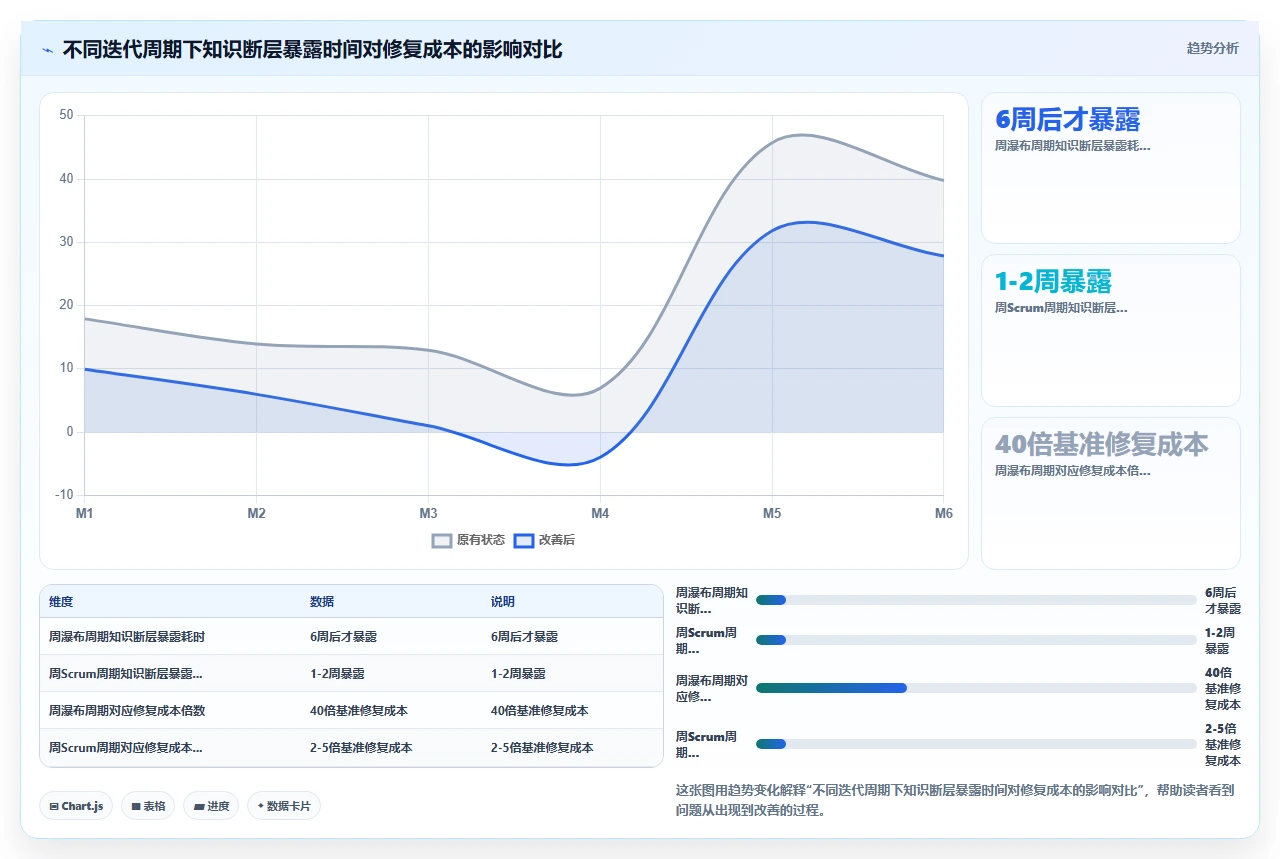
Task: Select the 表格 tag chip
Action: coord(148,806)
